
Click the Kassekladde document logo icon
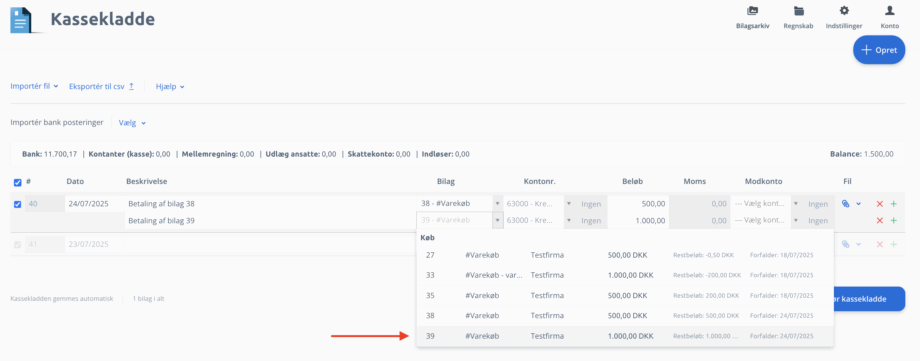click(22, 19)
